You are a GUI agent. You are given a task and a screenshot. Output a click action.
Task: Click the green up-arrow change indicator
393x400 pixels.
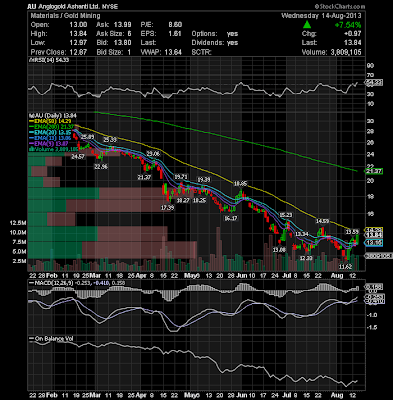coord(307,25)
